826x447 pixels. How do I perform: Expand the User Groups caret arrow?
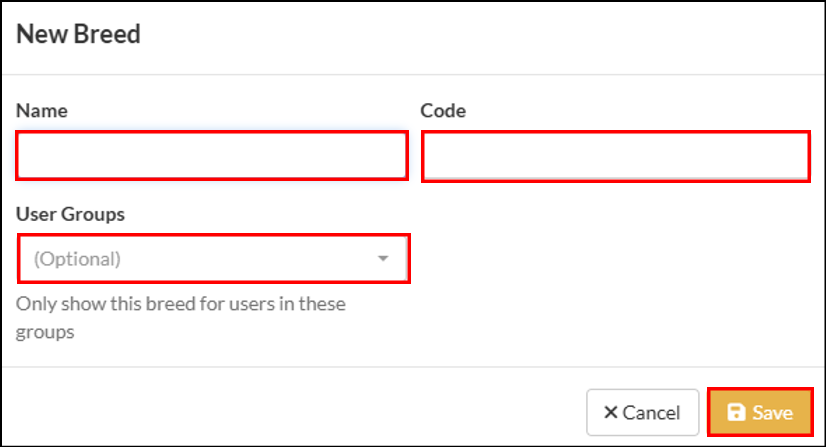[383, 259]
